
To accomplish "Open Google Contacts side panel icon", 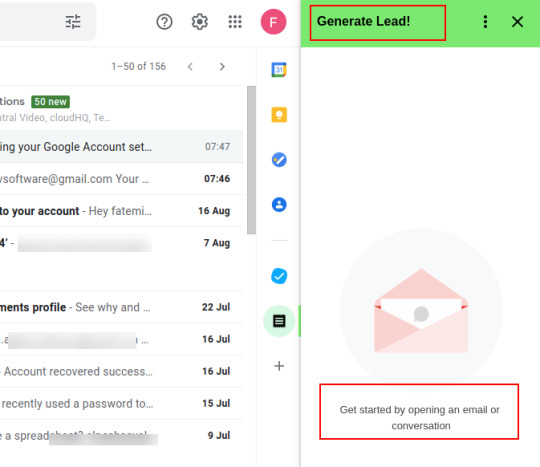I will tap(279, 205).
